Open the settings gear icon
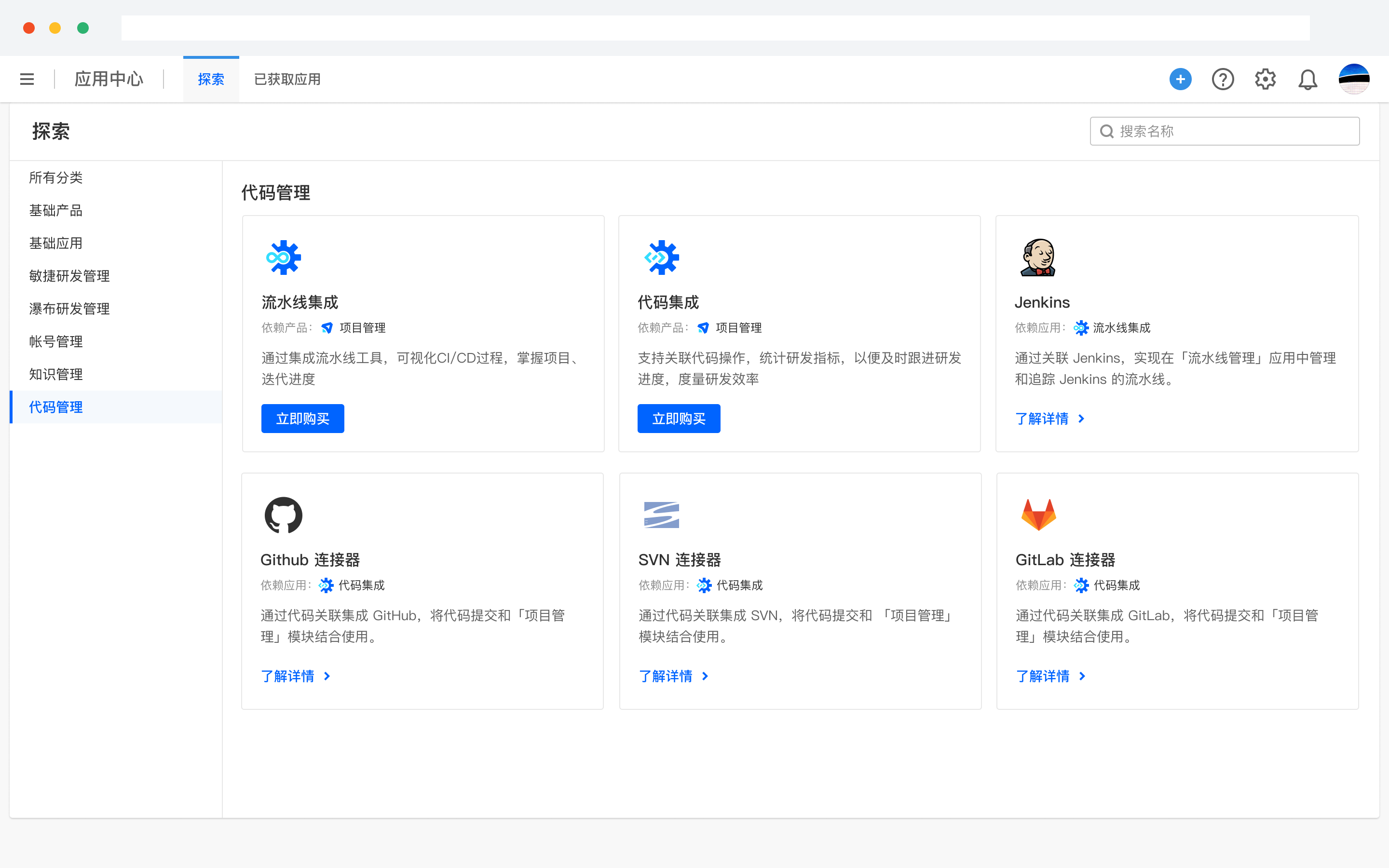The width and height of the screenshot is (1389, 868). tap(1265, 79)
